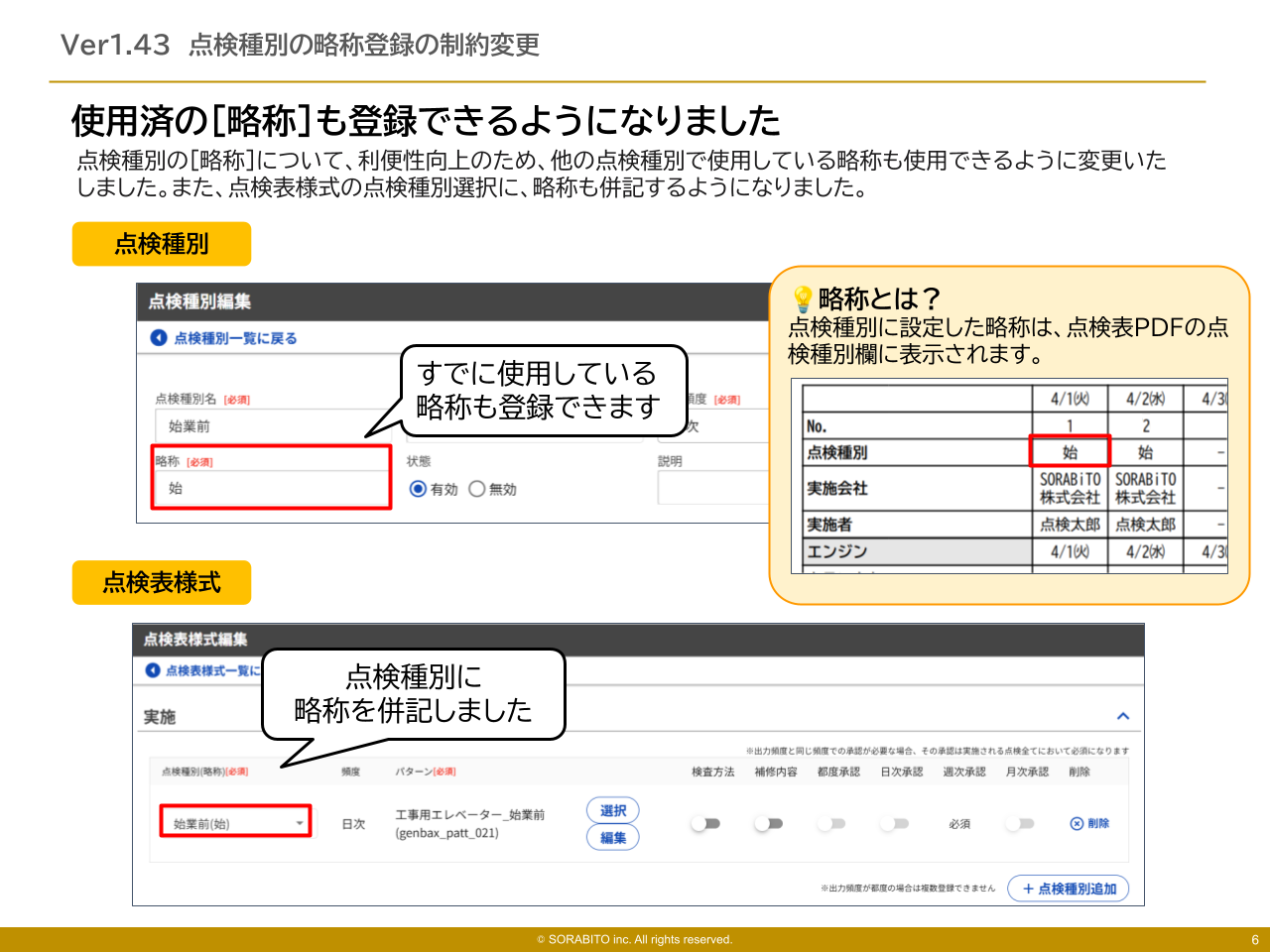Collapse the 実施 section with the chevron
The image size is (1270, 952).
pos(1121,714)
